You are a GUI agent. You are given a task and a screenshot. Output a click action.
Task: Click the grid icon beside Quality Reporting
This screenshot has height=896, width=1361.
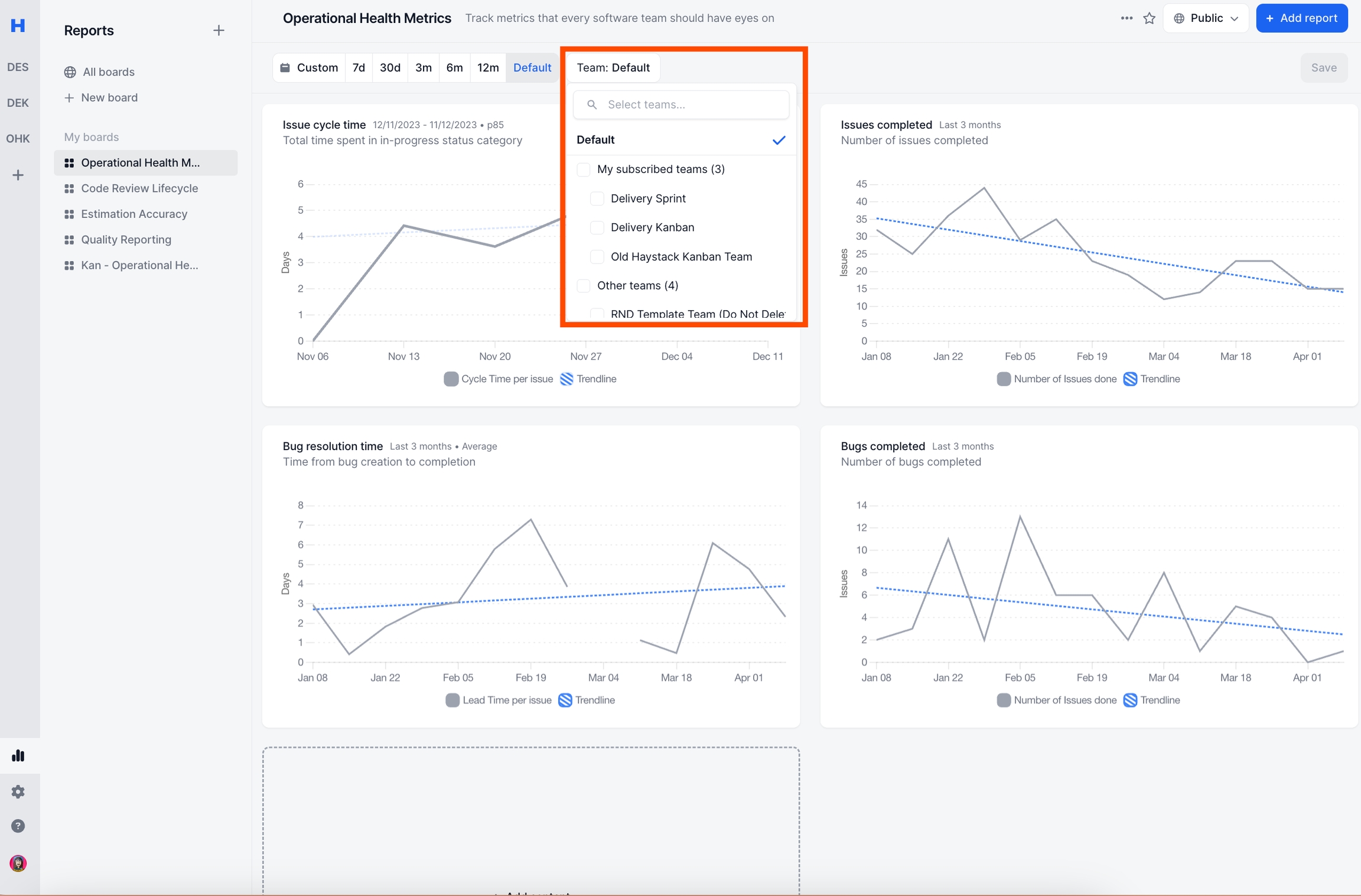click(x=69, y=240)
